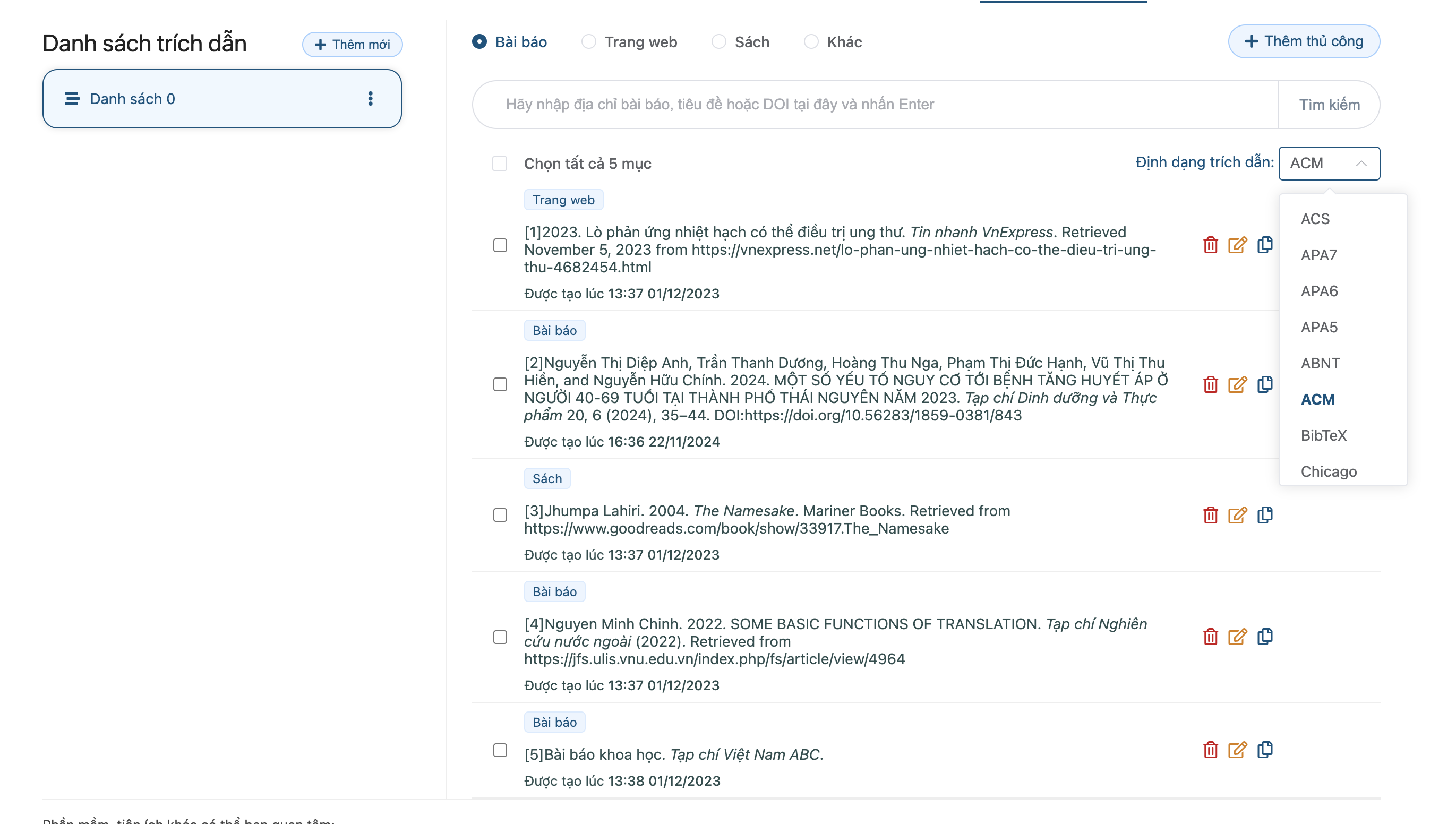Copy citation [5] Bài báo khoa học
The image size is (1456, 824).
coord(1265,750)
